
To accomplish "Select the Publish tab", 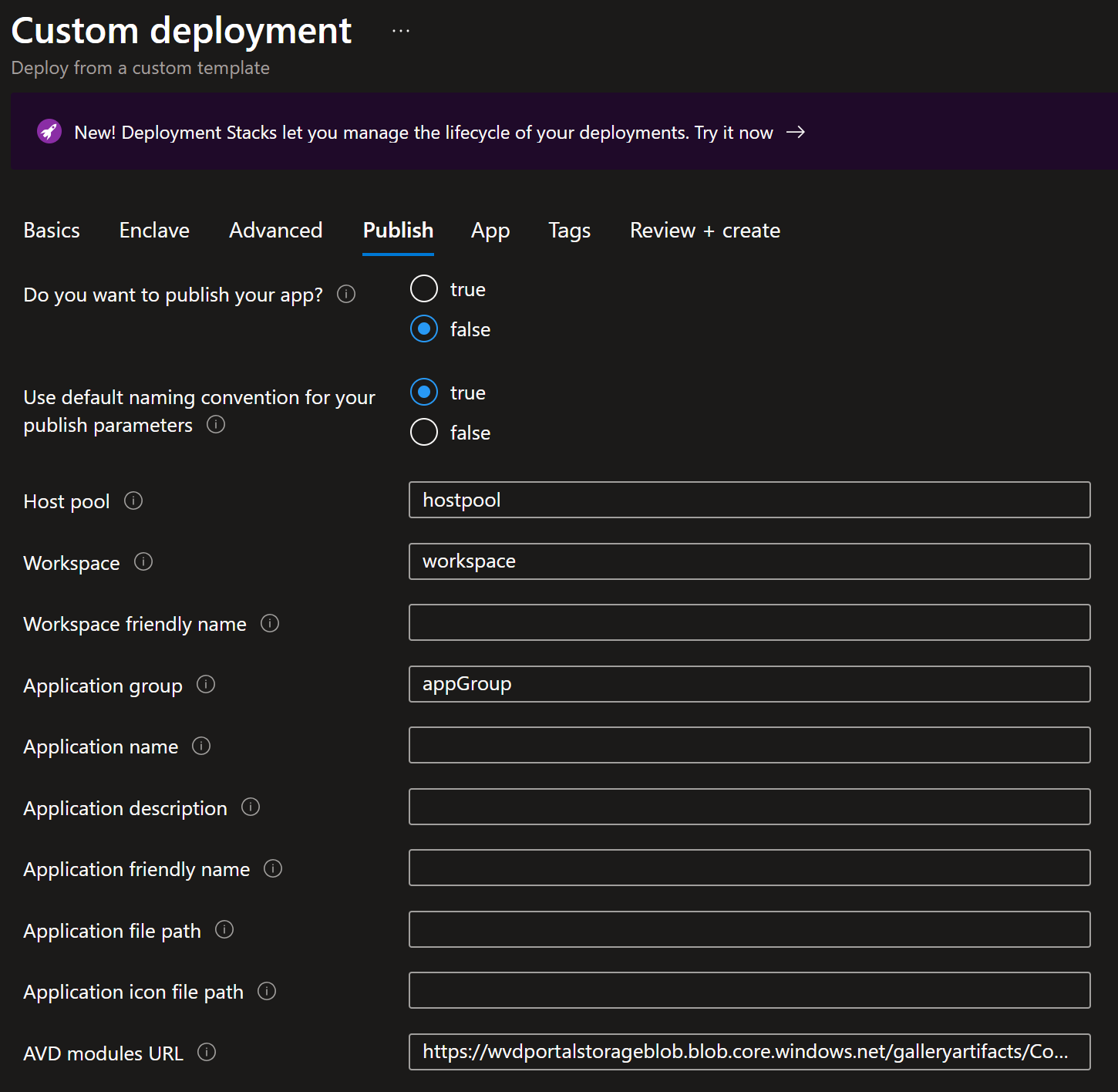I will [399, 231].
